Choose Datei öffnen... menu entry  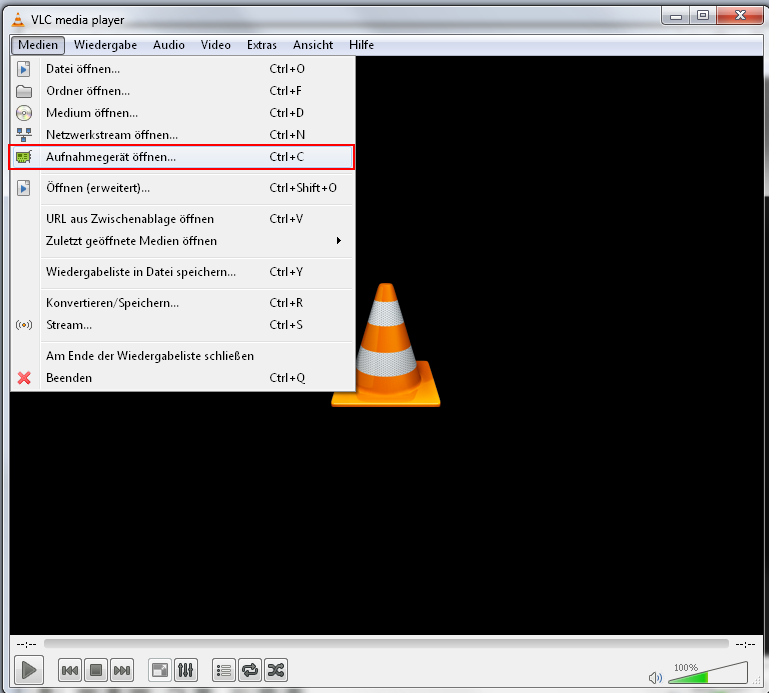click(182, 69)
